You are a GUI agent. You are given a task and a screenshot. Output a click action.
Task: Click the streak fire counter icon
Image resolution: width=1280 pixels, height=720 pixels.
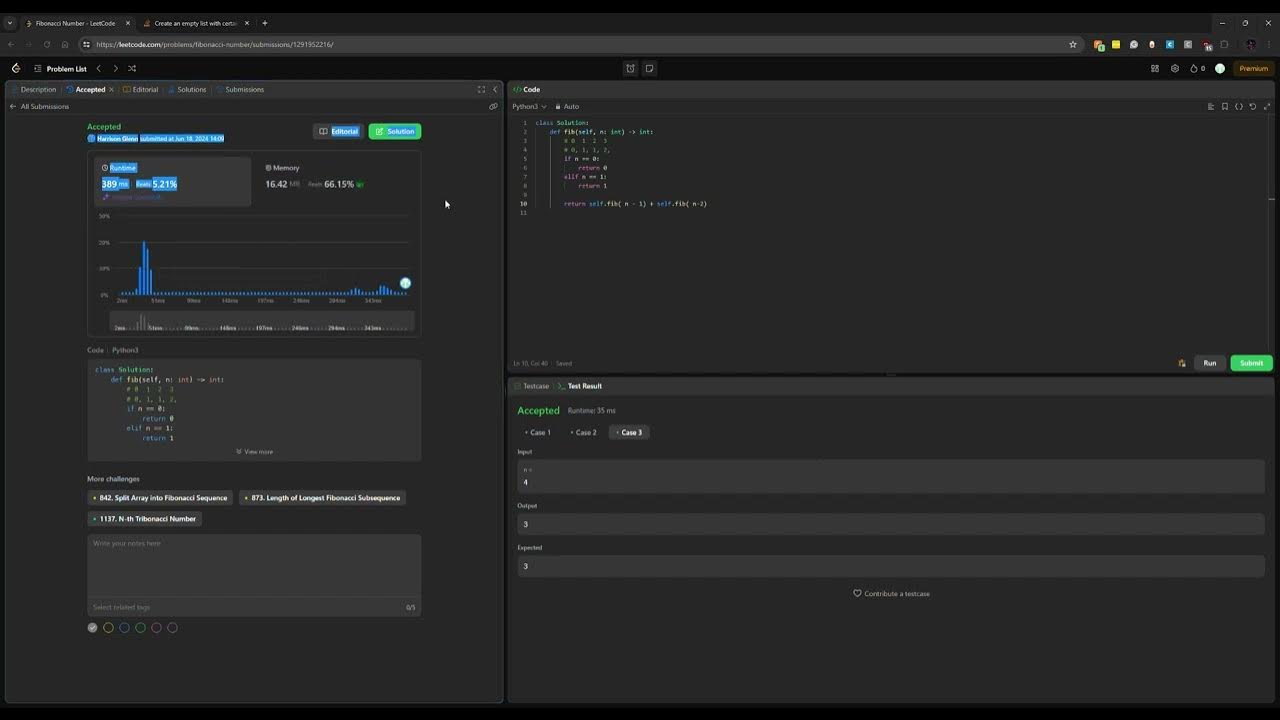(x=1197, y=69)
